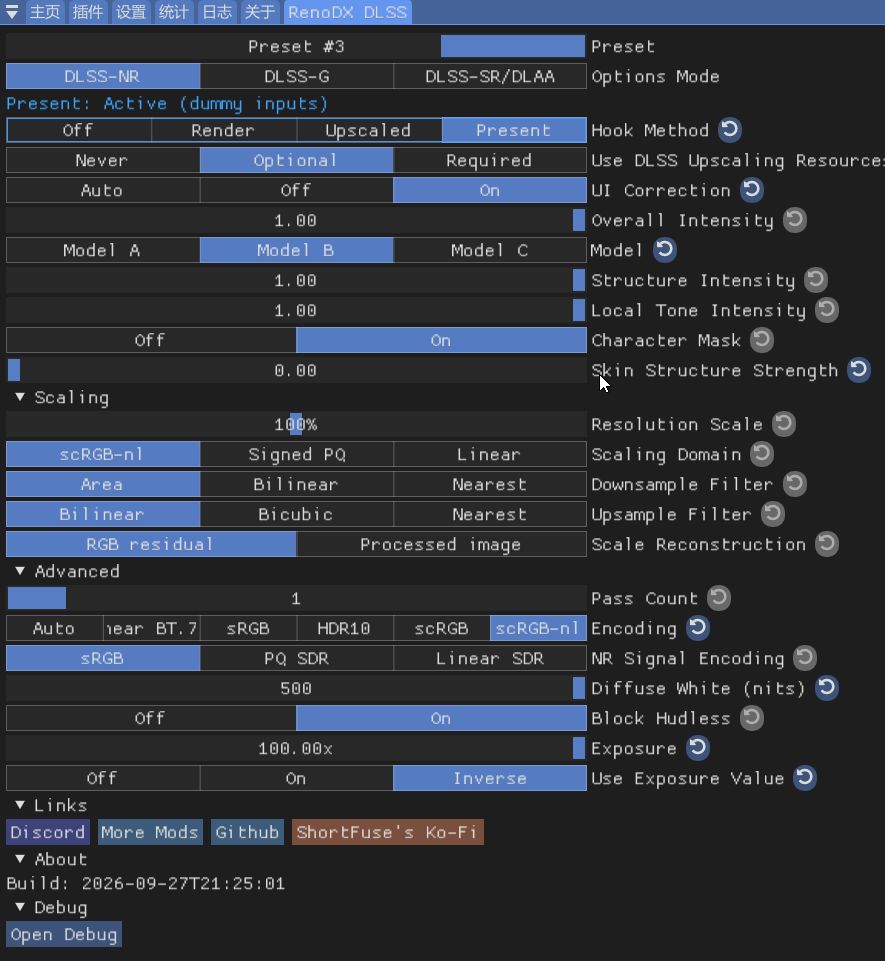Click the Resolution Scale reset icon
The height and width of the screenshot is (961, 885).
click(x=784, y=424)
